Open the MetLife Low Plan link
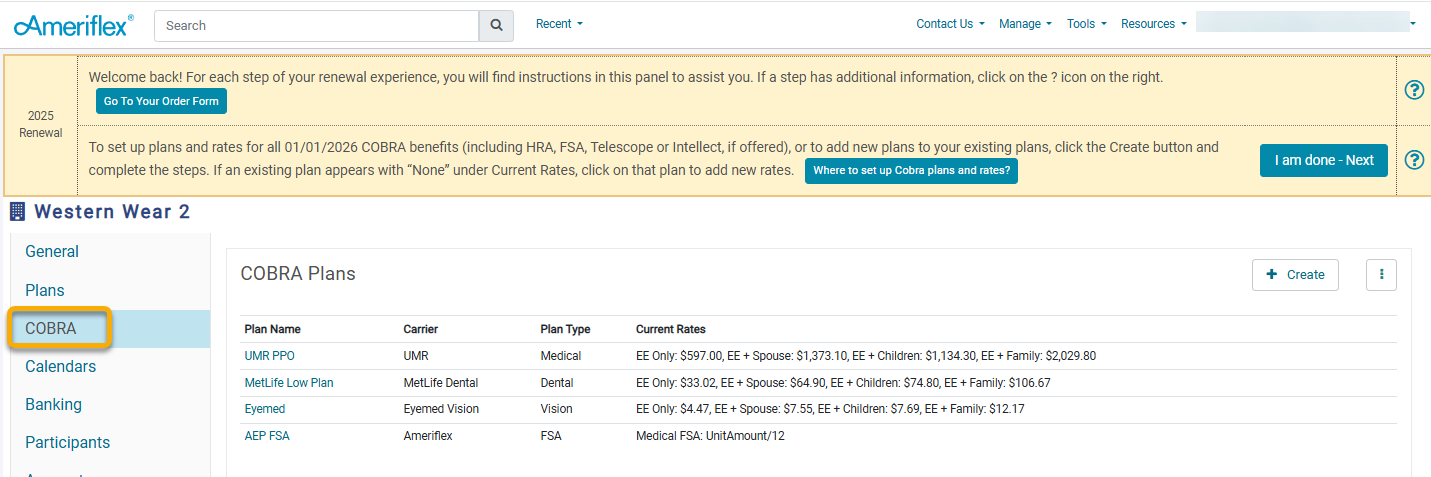 [289, 383]
